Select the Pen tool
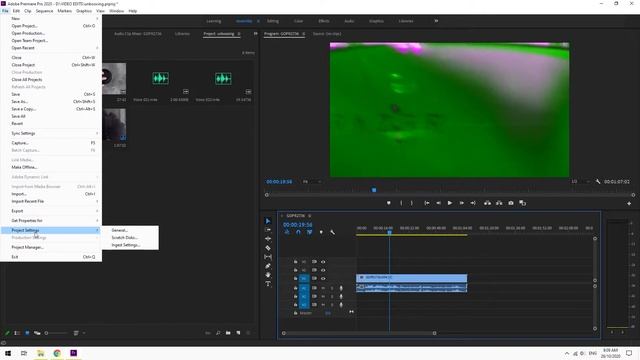Screen dimensions: 640x360 (x=268, y=266)
